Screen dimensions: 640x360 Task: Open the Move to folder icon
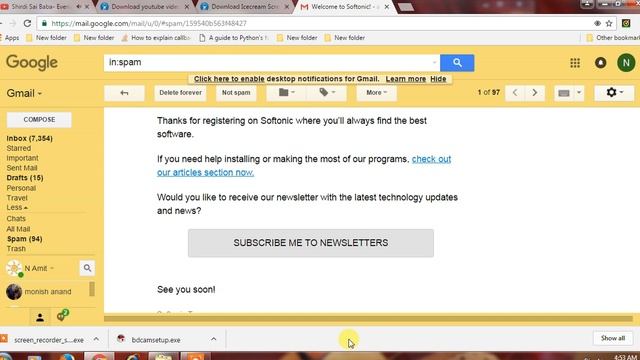pos(287,93)
